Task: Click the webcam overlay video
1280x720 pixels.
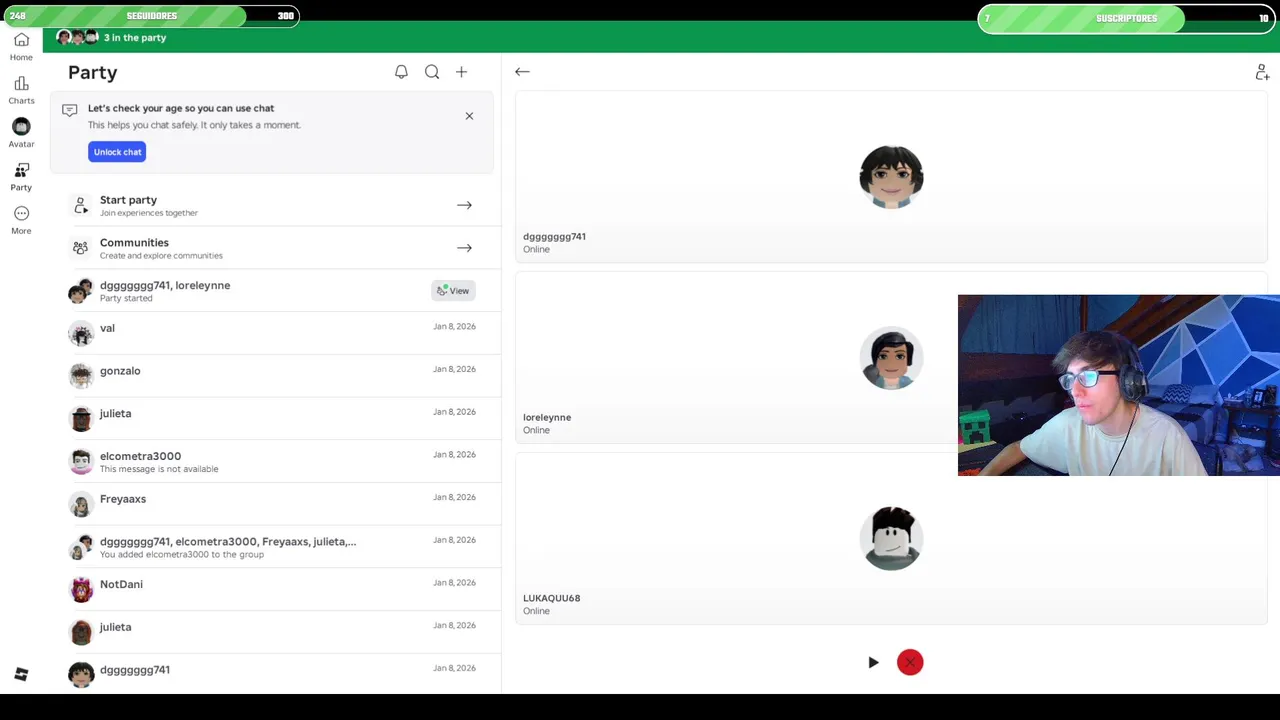Action: [x=1119, y=385]
